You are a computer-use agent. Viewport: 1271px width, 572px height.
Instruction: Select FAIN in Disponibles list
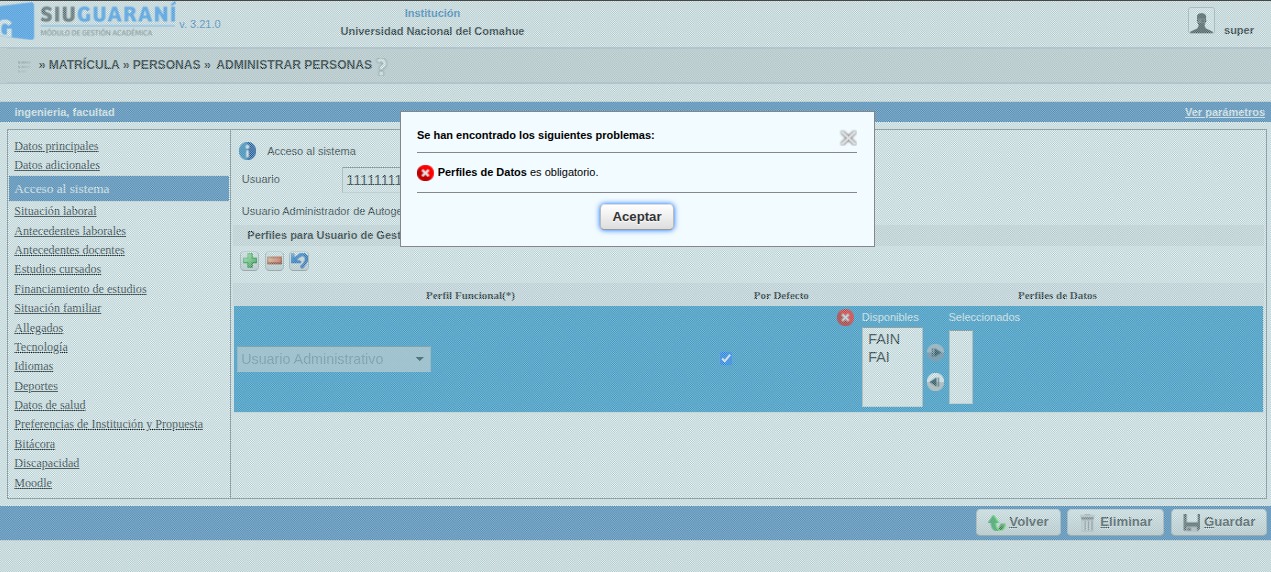click(x=884, y=339)
